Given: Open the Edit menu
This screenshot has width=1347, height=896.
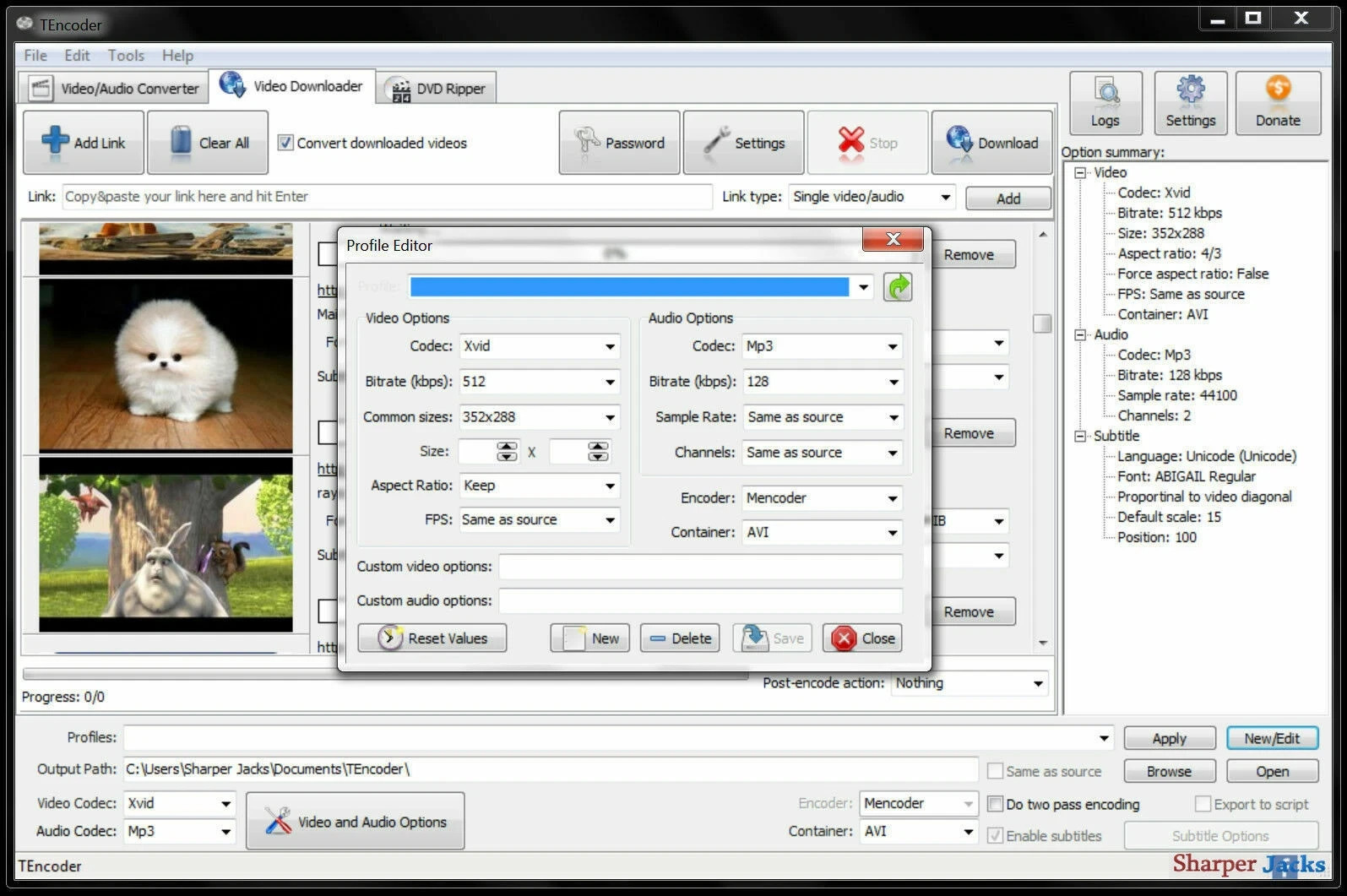Looking at the screenshot, I should (77, 55).
